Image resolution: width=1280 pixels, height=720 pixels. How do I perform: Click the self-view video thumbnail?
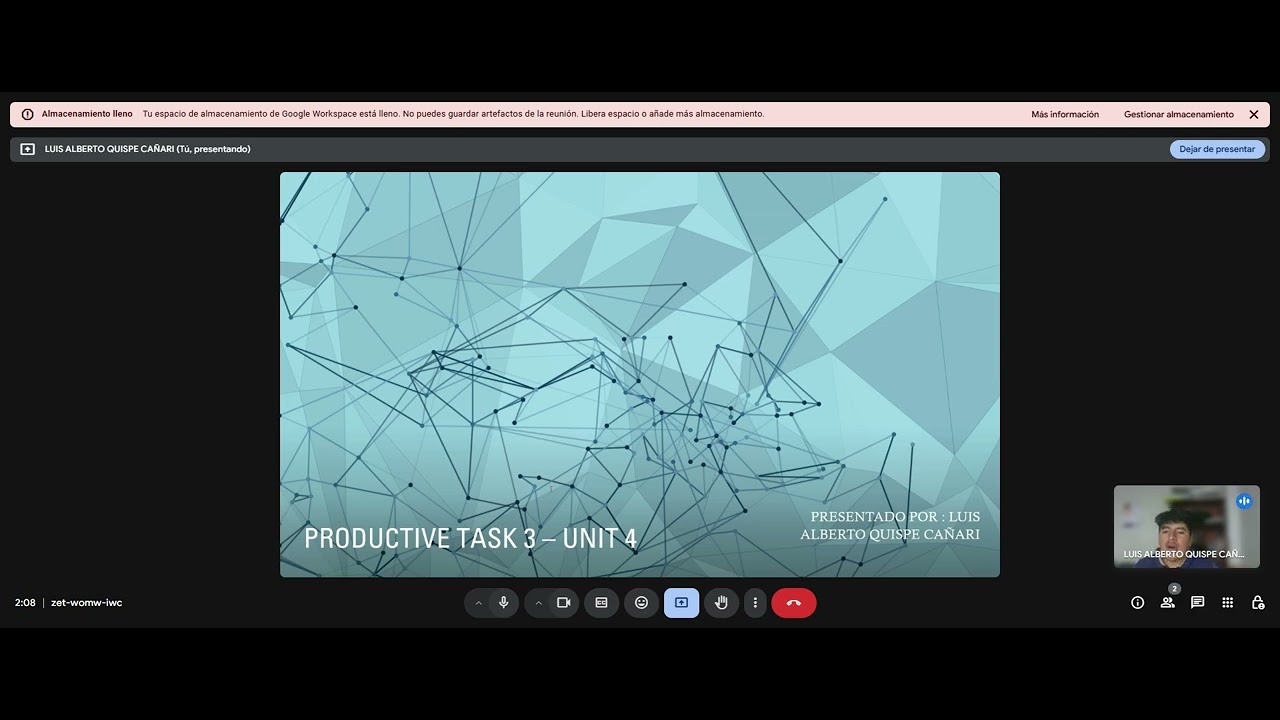coord(1187,527)
